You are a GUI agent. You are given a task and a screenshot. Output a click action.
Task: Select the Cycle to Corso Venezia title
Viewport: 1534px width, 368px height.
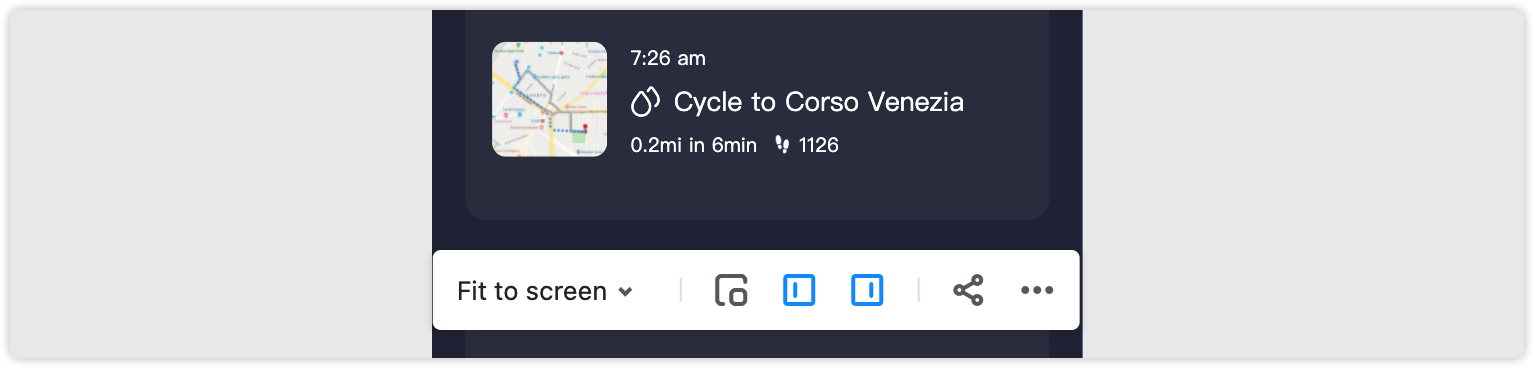tap(819, 101)
